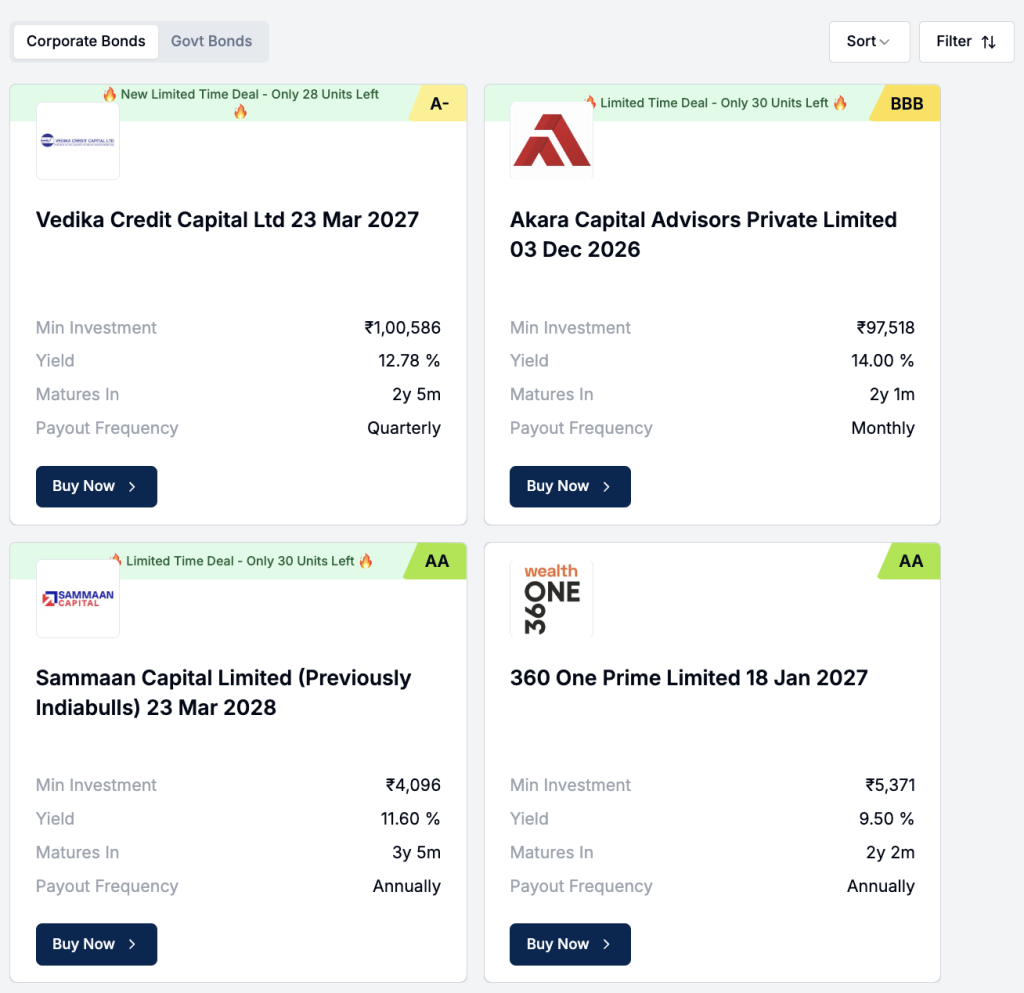The image size is (1024, 993).
Task: Click Buy Now on the 360 One Prime bond
Action: 570,944
